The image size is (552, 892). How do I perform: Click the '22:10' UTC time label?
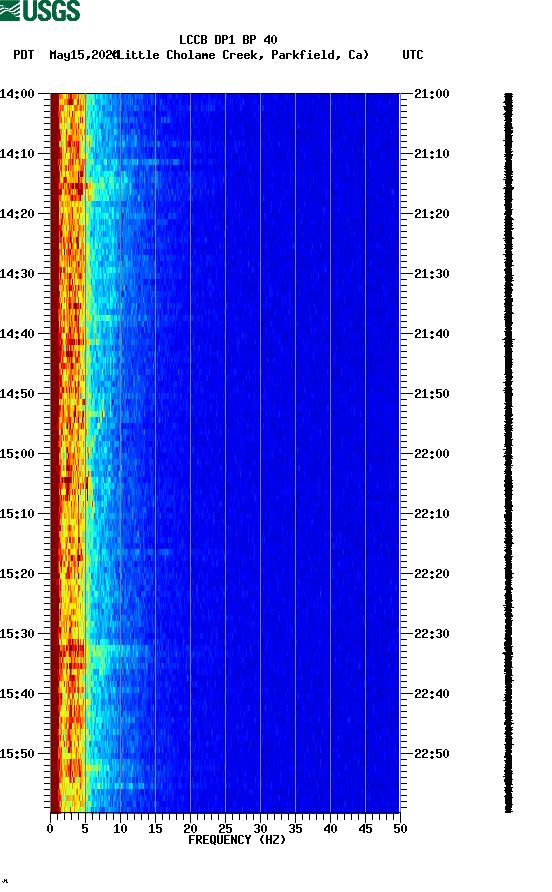(x=431, y=514)
